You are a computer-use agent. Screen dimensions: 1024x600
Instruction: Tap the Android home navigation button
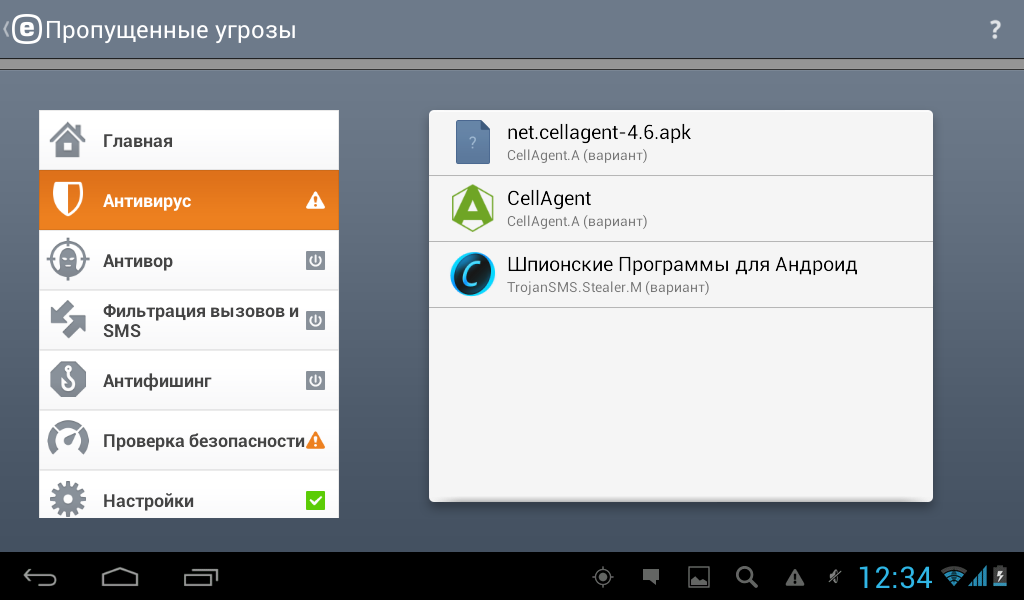120,577
